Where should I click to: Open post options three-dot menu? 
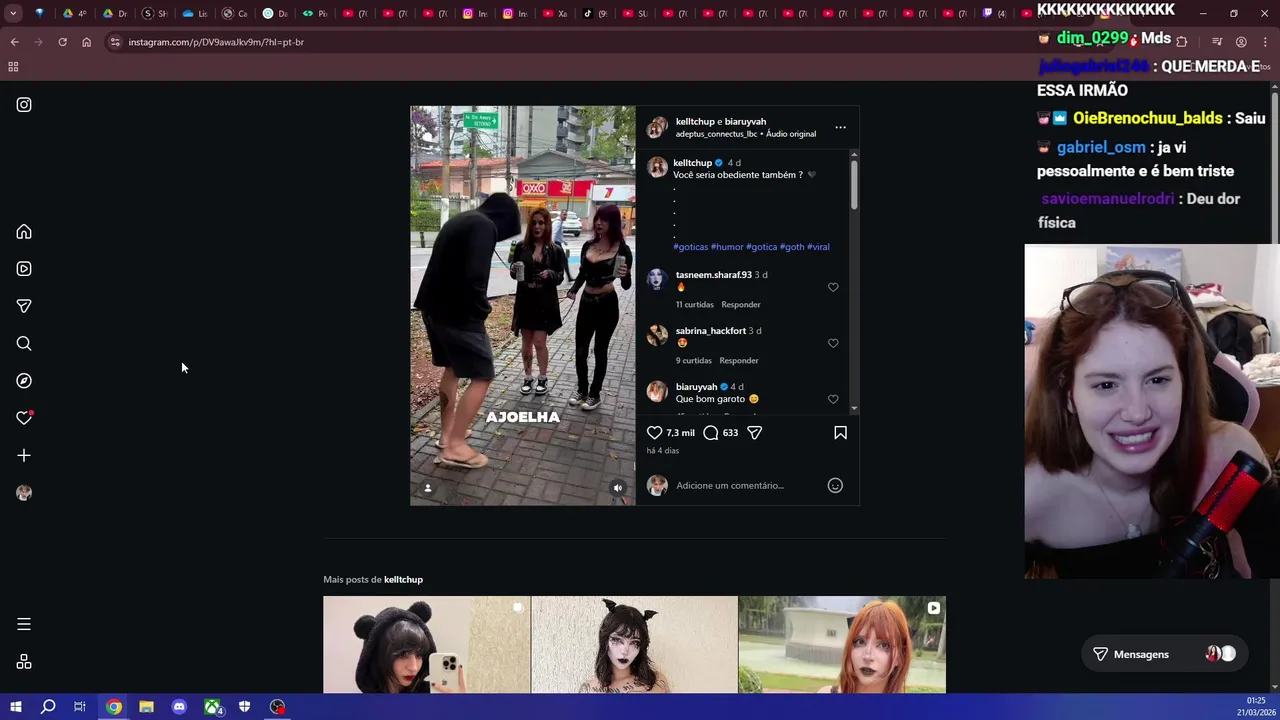click(x=840, y=127)
